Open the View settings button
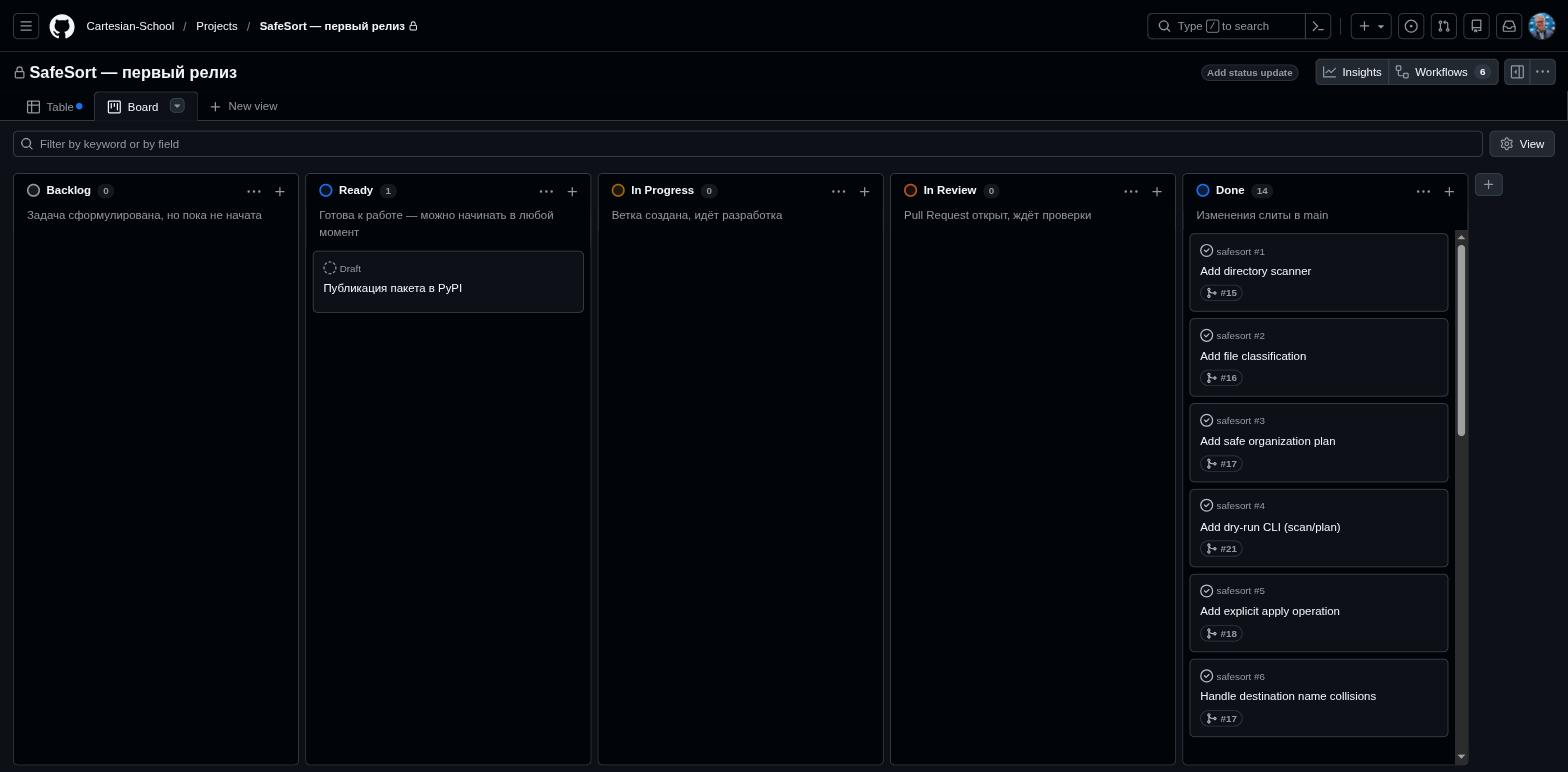 1522,144
